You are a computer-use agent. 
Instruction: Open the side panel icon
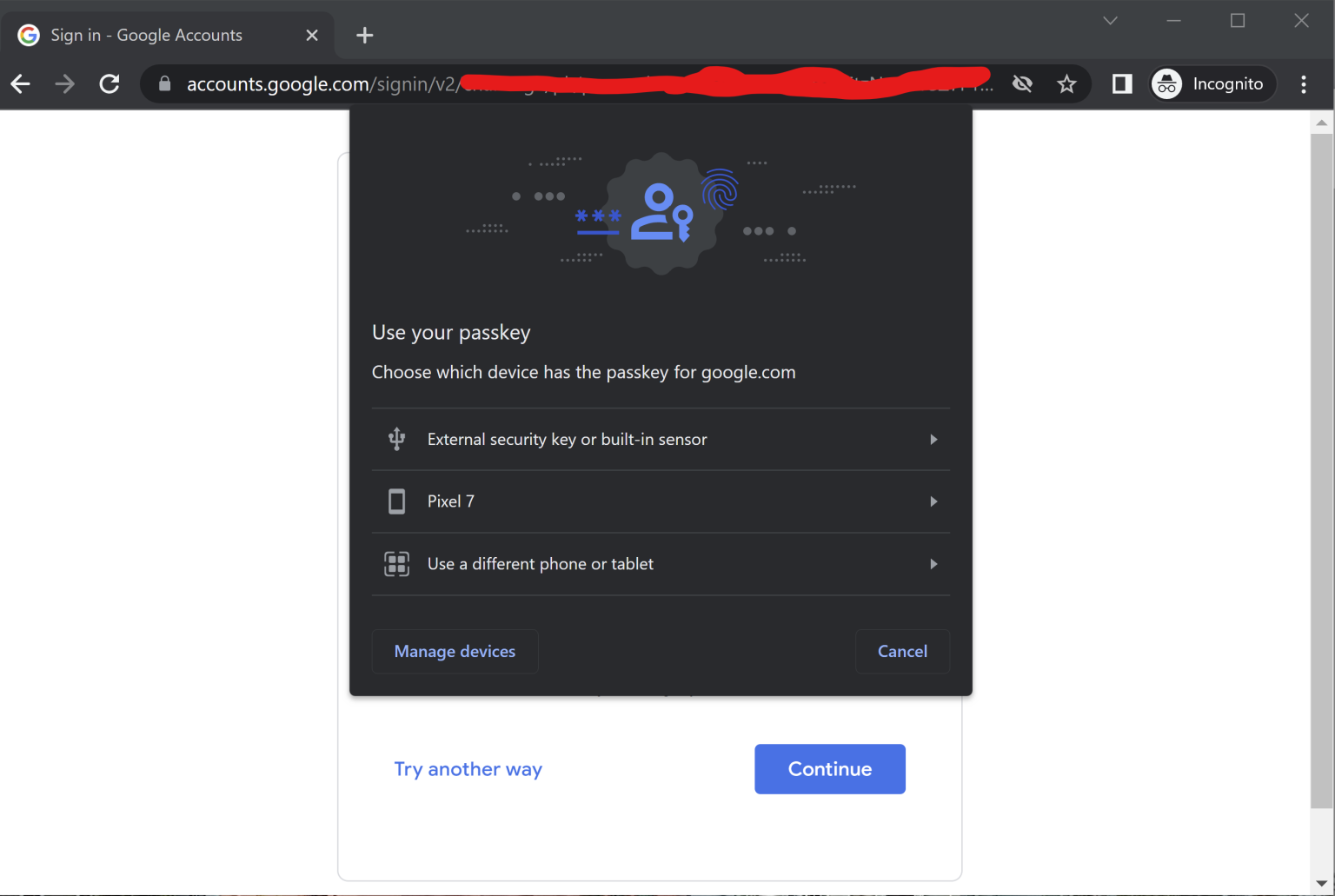click(x=1121, y=83)
